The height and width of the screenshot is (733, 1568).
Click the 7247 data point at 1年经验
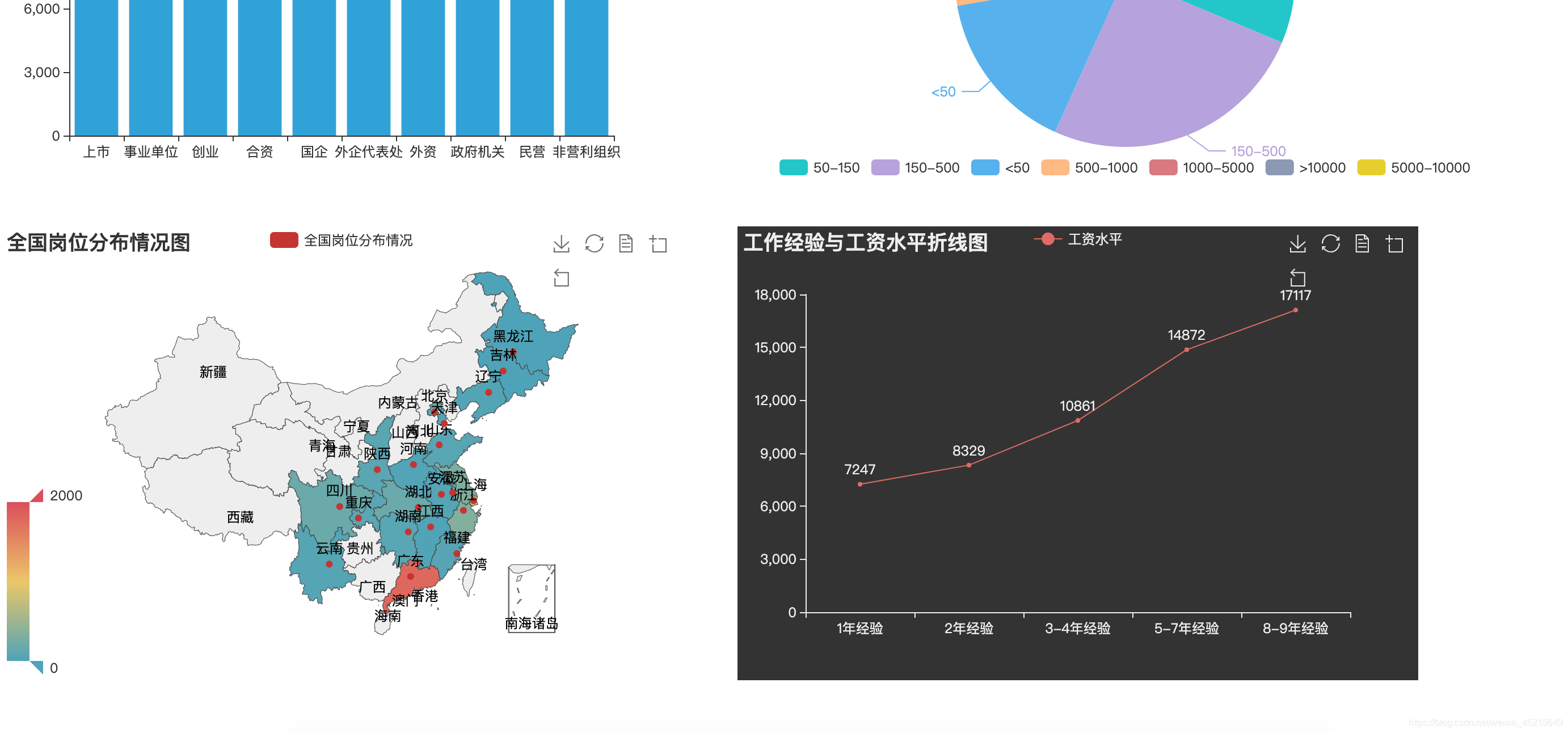pyautogui.click(x=860, y=484)
